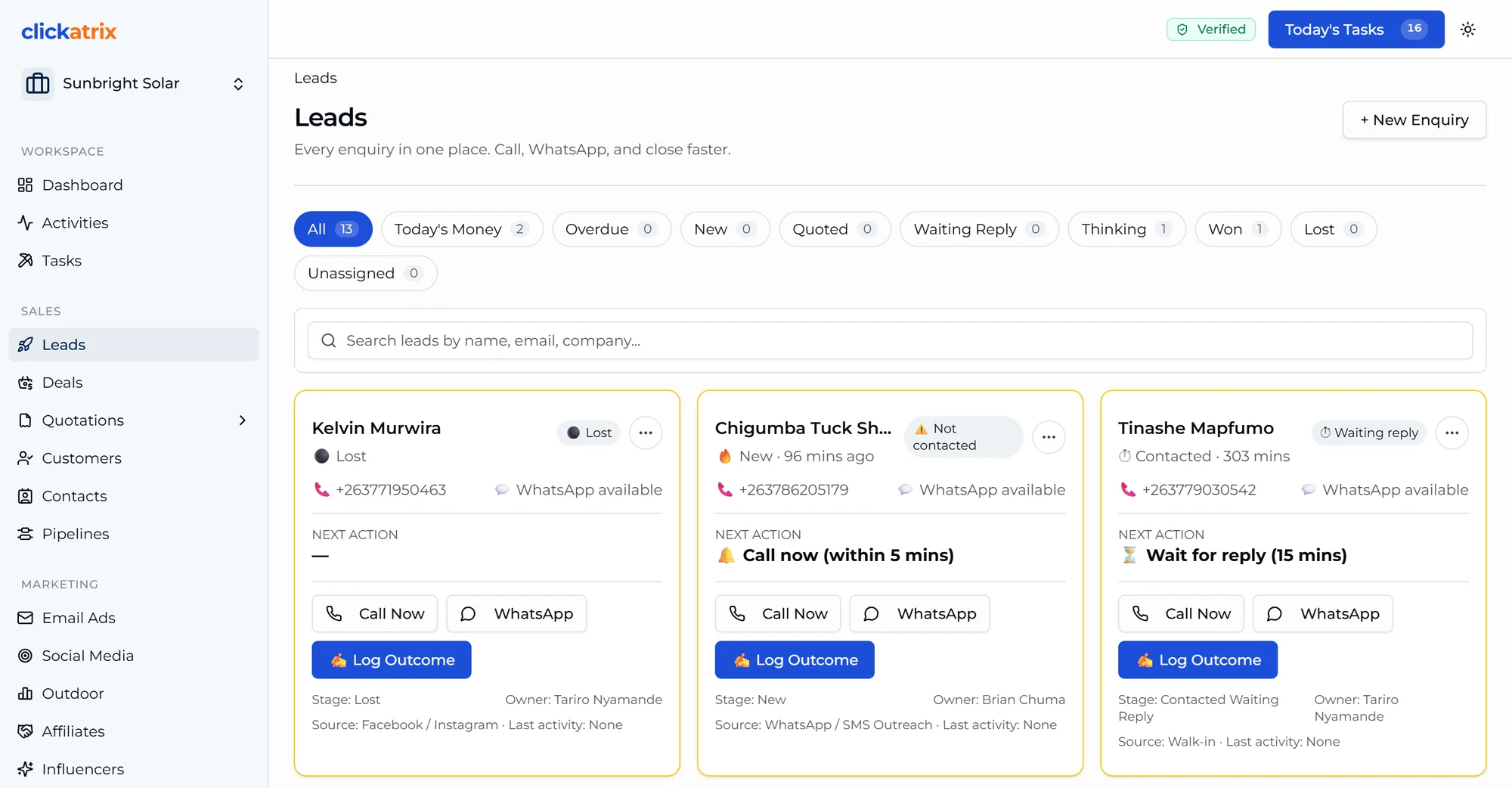Click the clickatrix logo

69,31
